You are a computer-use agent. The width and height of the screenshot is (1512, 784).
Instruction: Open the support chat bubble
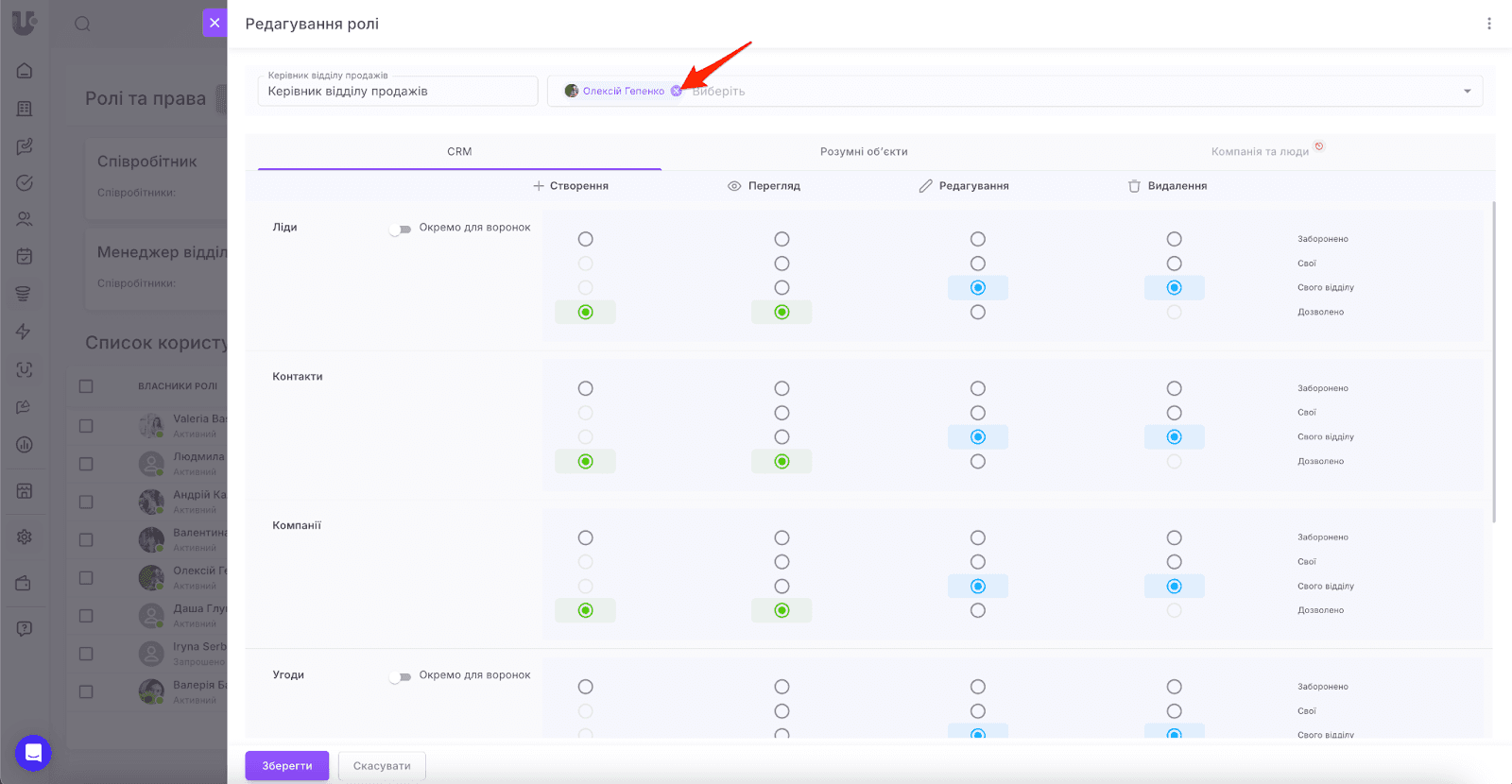point(33,753)
